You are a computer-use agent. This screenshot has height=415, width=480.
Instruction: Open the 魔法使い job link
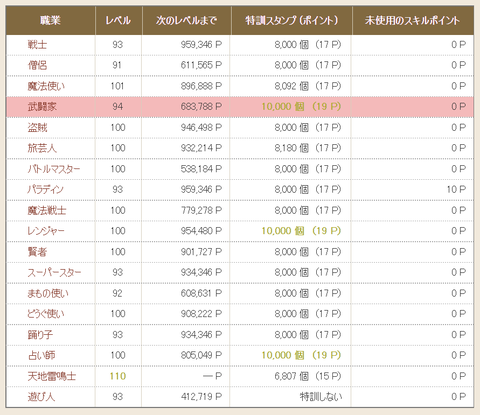(46, 86)
